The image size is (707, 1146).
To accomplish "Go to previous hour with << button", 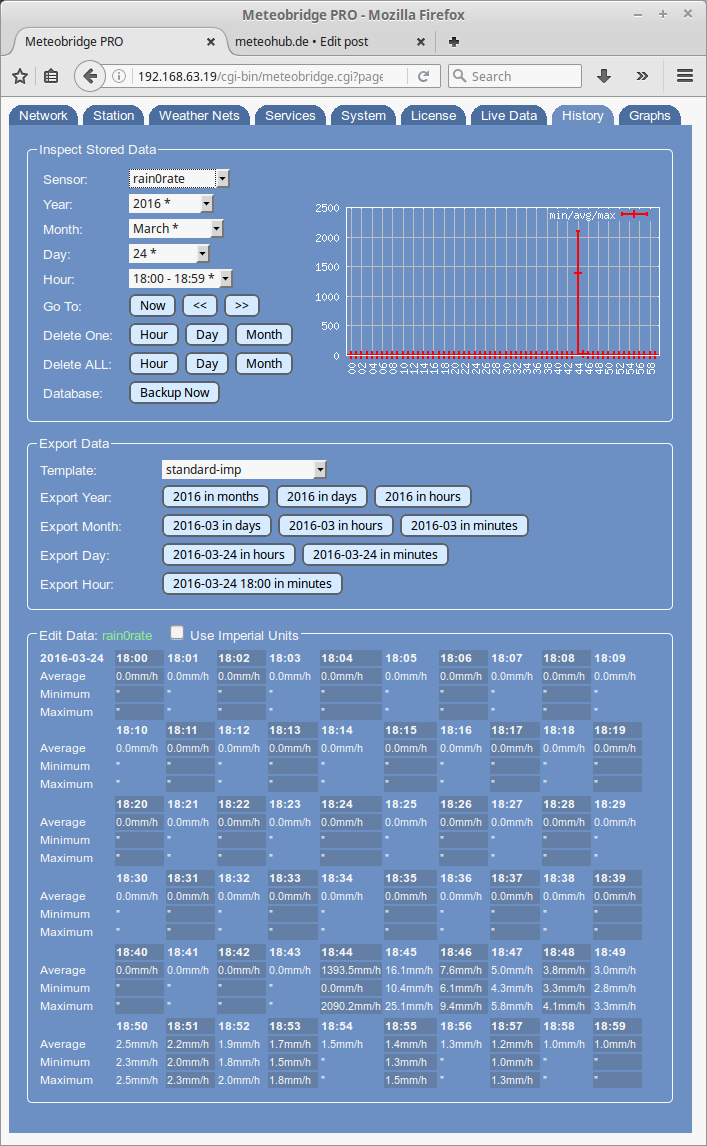I will pyautogui.click(x=200, y=306).
